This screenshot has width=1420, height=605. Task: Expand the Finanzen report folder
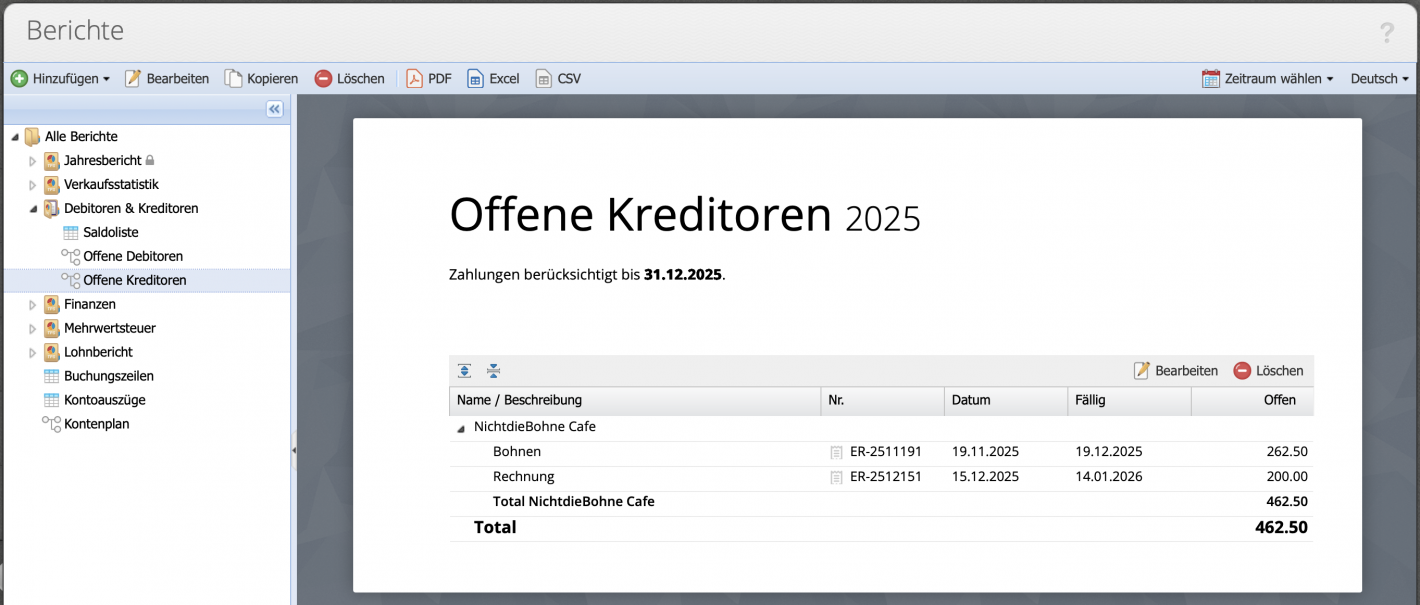33,305
